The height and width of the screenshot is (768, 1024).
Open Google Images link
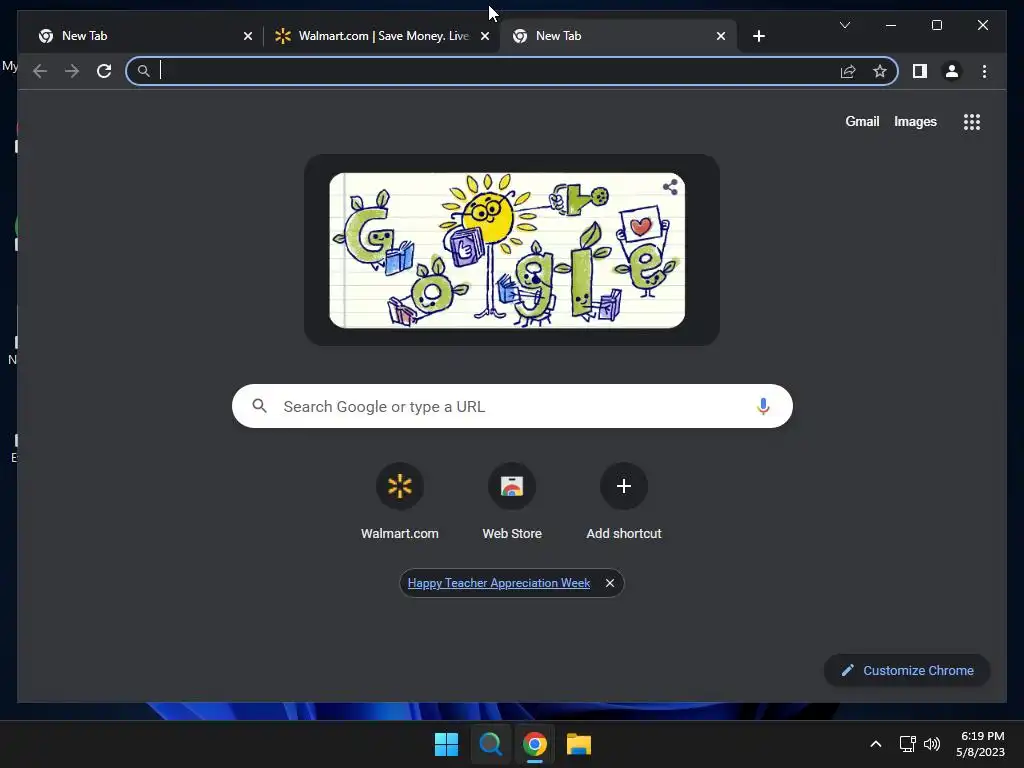915,121
